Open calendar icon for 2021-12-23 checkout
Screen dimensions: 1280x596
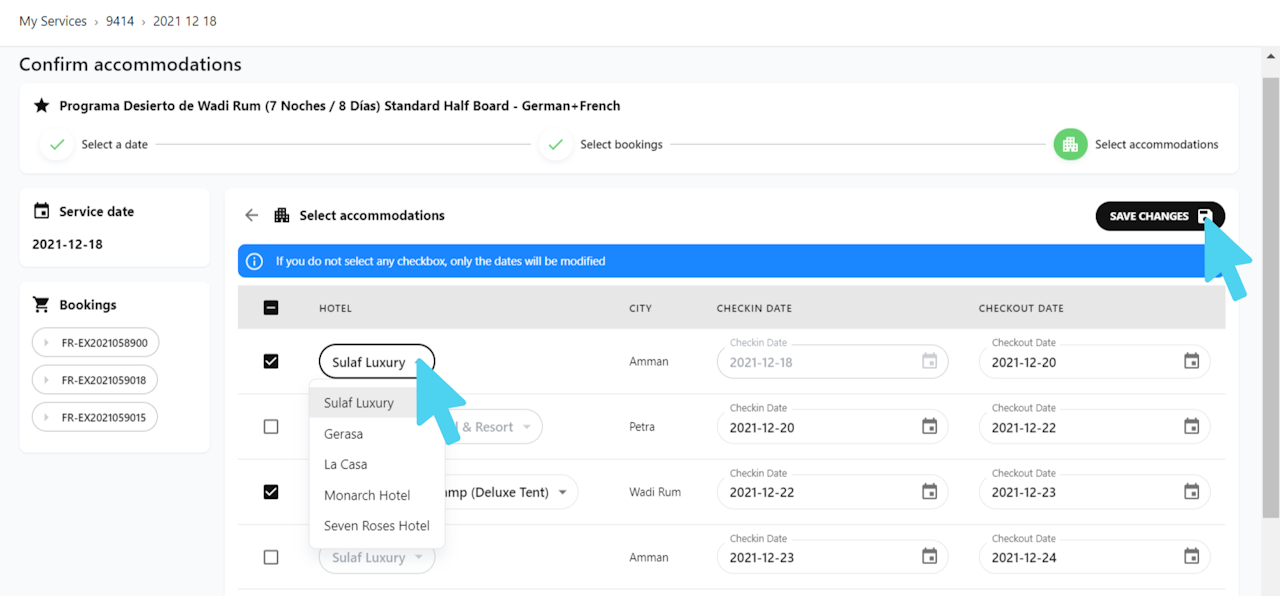(x=1191, y=492)
